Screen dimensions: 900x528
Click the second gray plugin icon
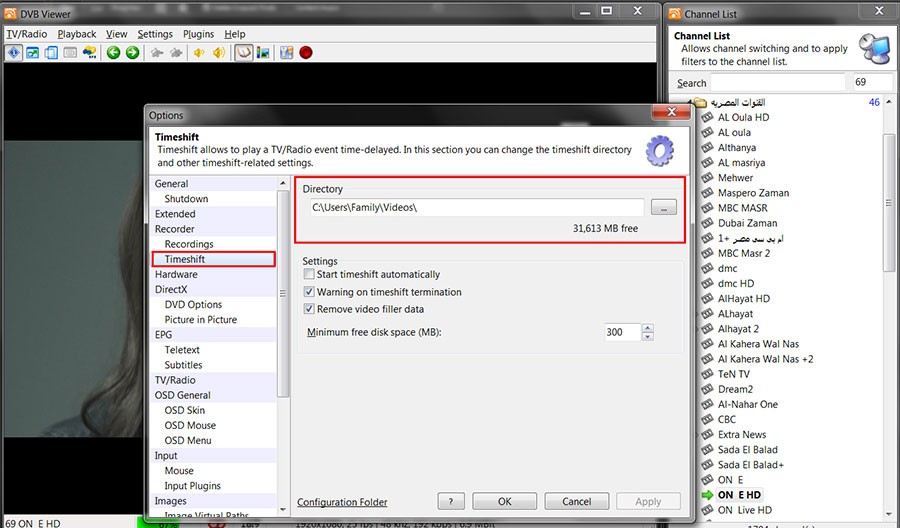click(x=176, y=53)
